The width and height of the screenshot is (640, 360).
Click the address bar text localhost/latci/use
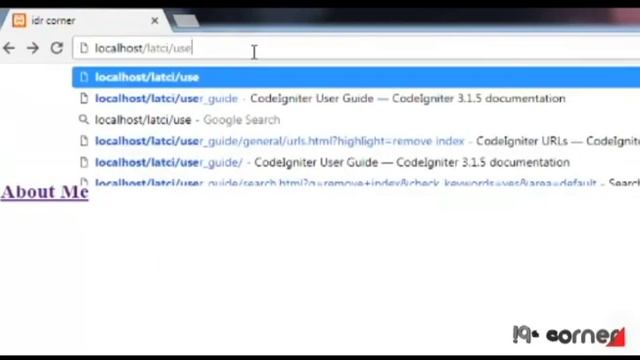[143, 48]
